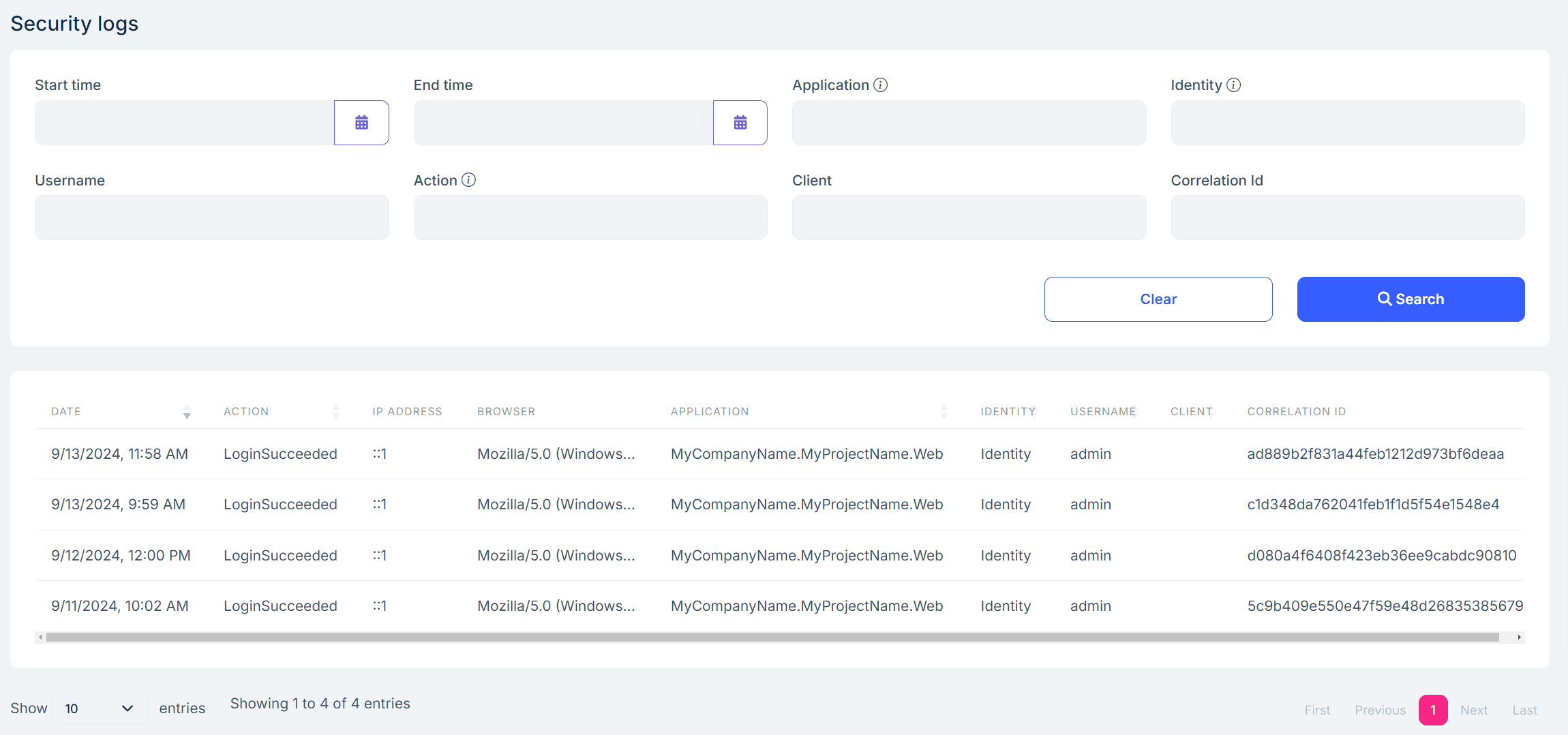
Task: Go to the Next page
Action: tap(1474, 710)
